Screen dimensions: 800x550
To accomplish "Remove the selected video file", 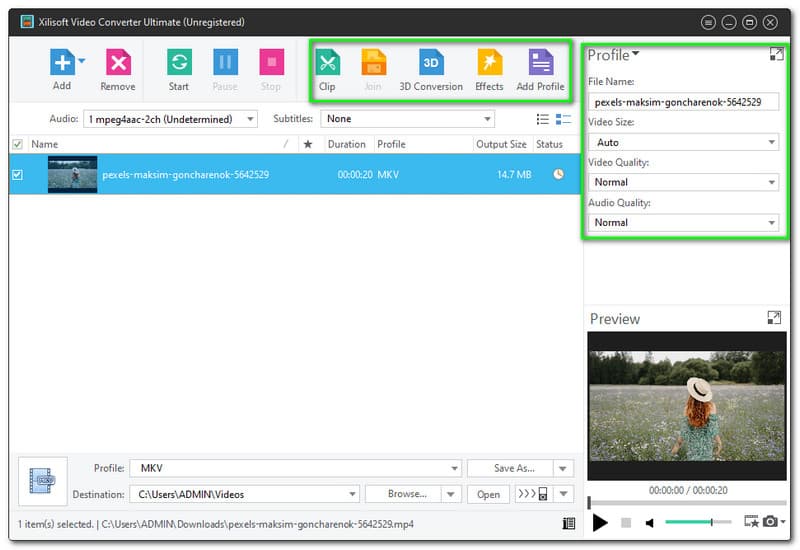I will (x=118, y=63).
